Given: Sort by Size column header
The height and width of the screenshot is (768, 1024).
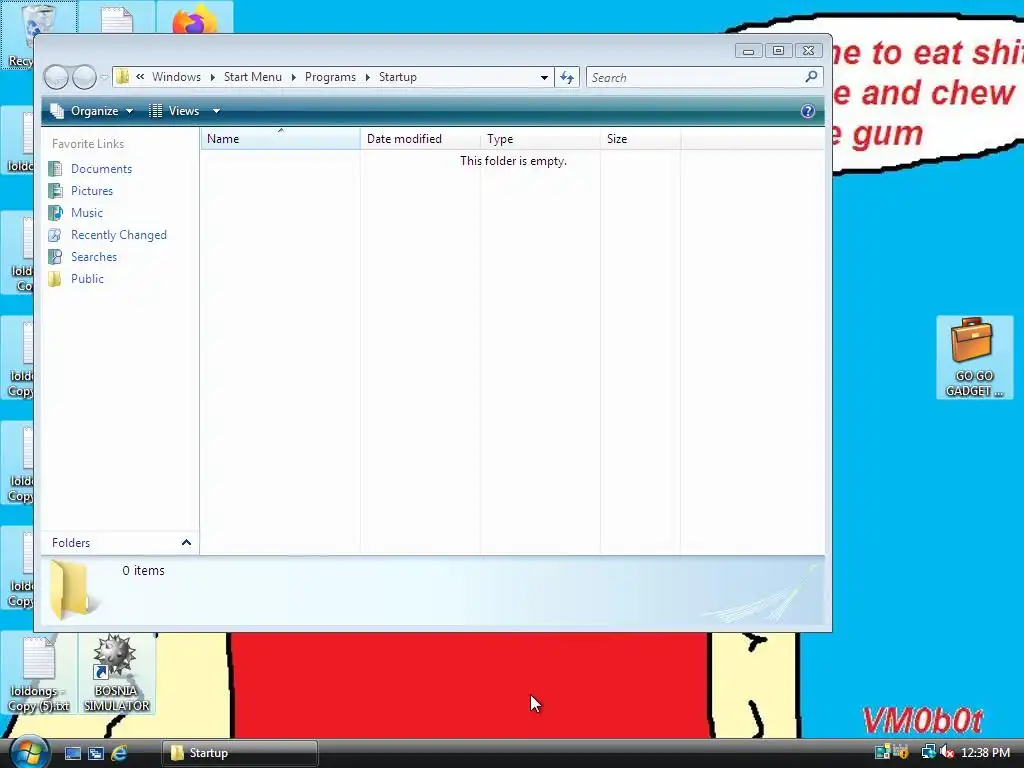Looking at the screenshot, I should tap(641, 138).
